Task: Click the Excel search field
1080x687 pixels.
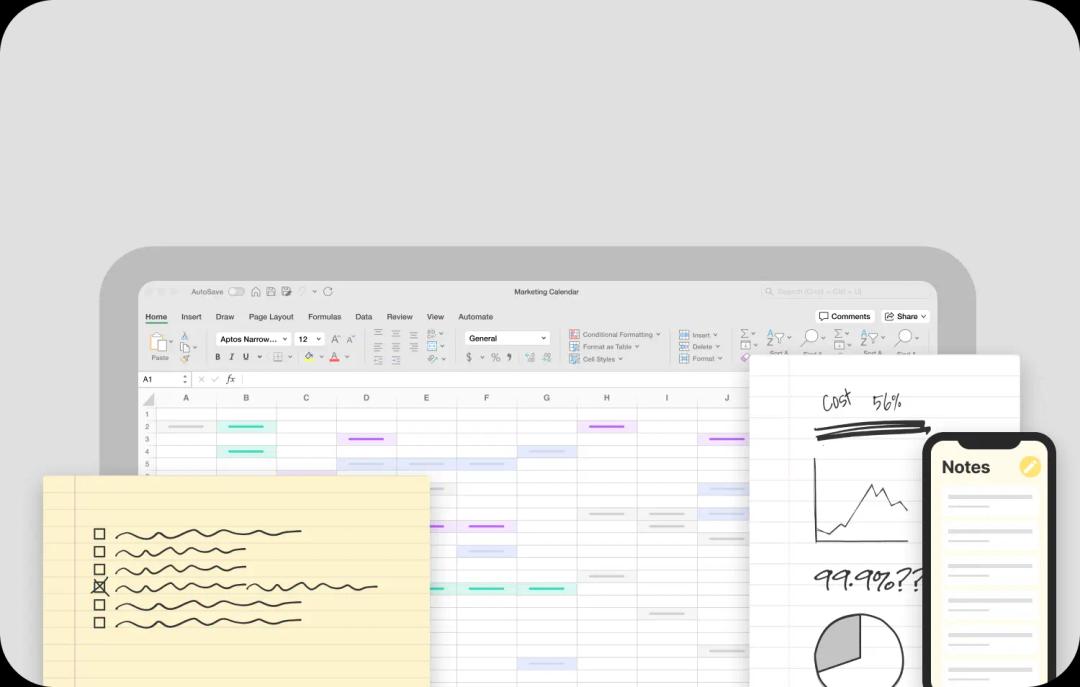Action: pyautogui.click(x=846, y=291)
